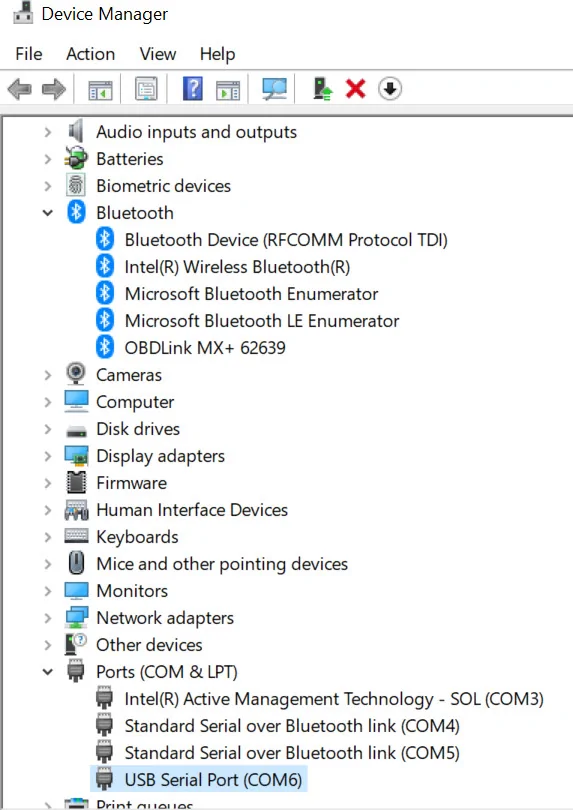Click the Disable device down-arrow icon
Image resolution: width=573 pixels, height=810 pixels.
click(390, 89)
